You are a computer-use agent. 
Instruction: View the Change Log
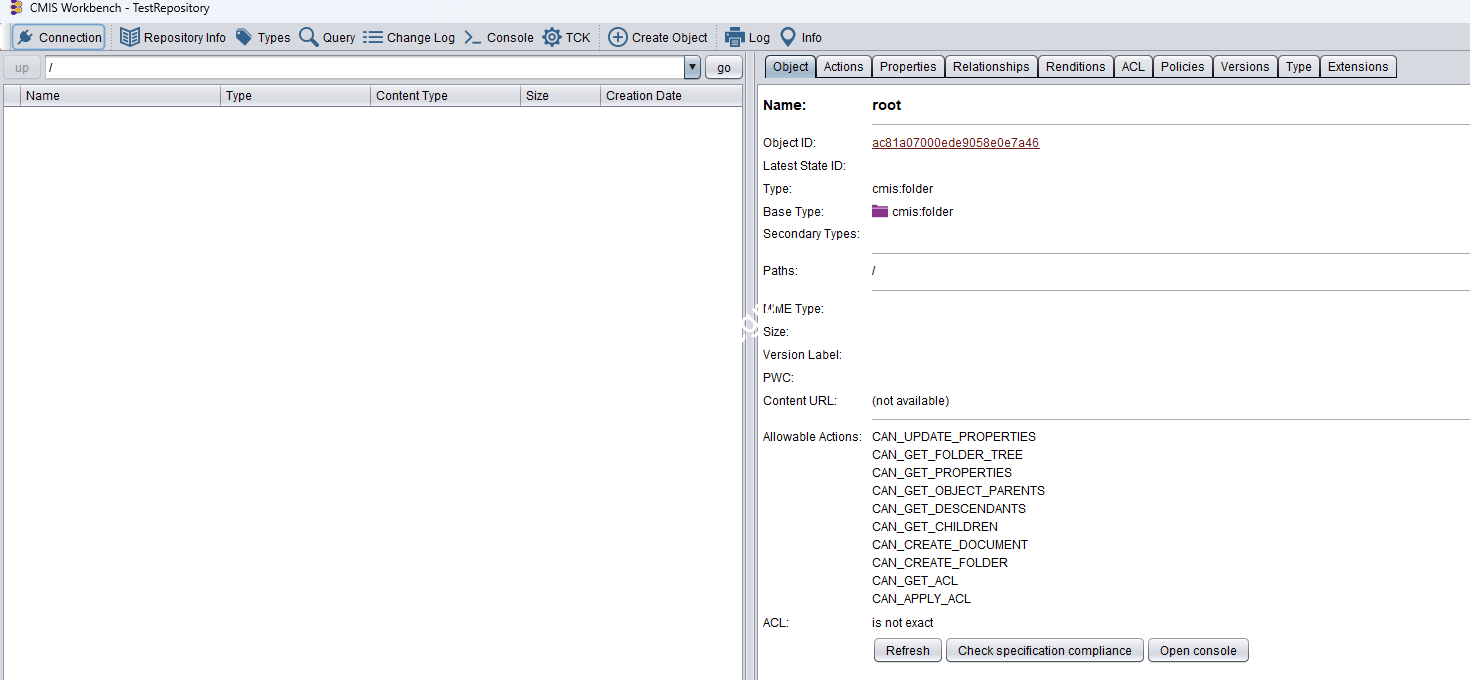tap(409, 36)
